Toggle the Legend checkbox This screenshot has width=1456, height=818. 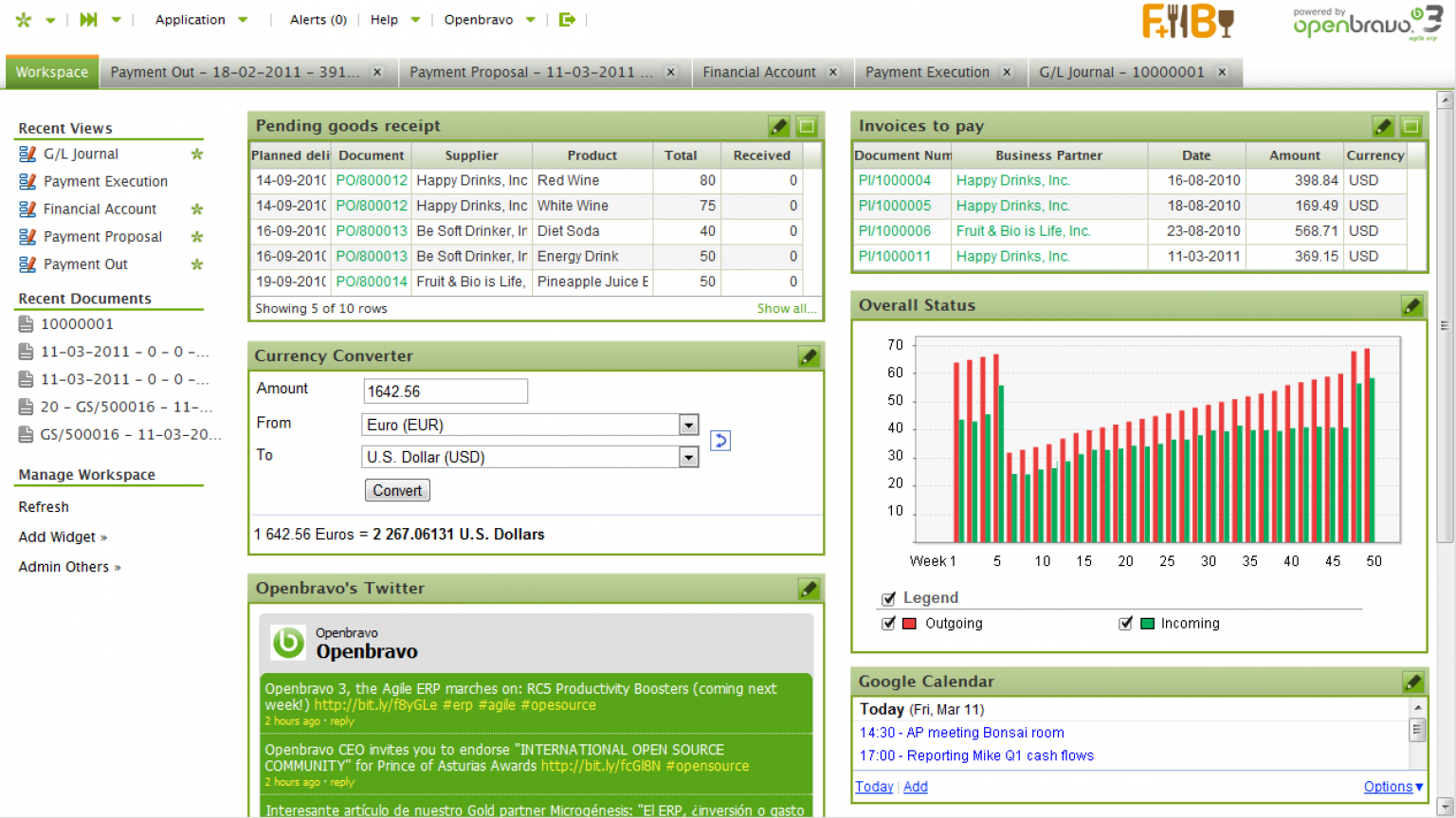pos(888,597)
